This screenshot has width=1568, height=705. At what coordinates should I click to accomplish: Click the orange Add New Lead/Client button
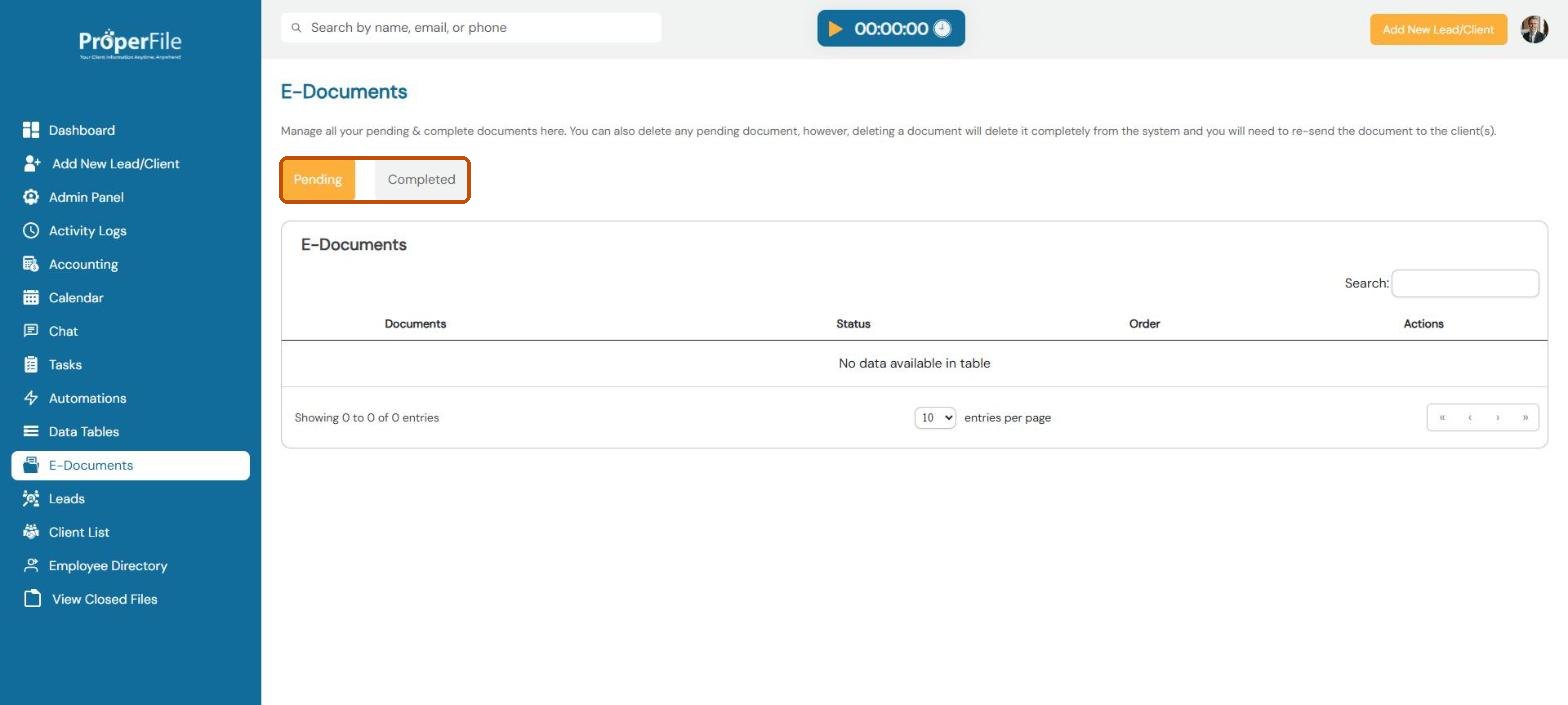(x=1438, y=29)
